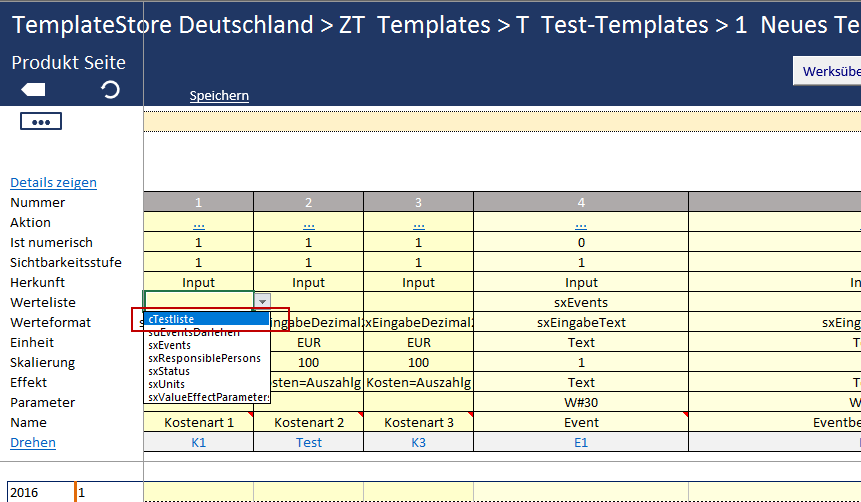Screen dimensions: 861x502
Task: Click the Drehen link
Action: pyautogui.click(x=33, y=443)
